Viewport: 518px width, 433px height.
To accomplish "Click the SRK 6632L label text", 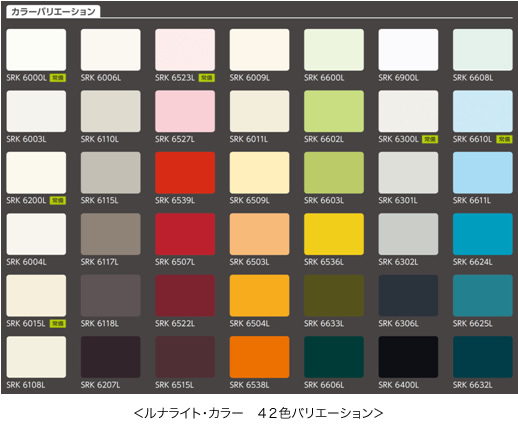I will click(472, 385).
